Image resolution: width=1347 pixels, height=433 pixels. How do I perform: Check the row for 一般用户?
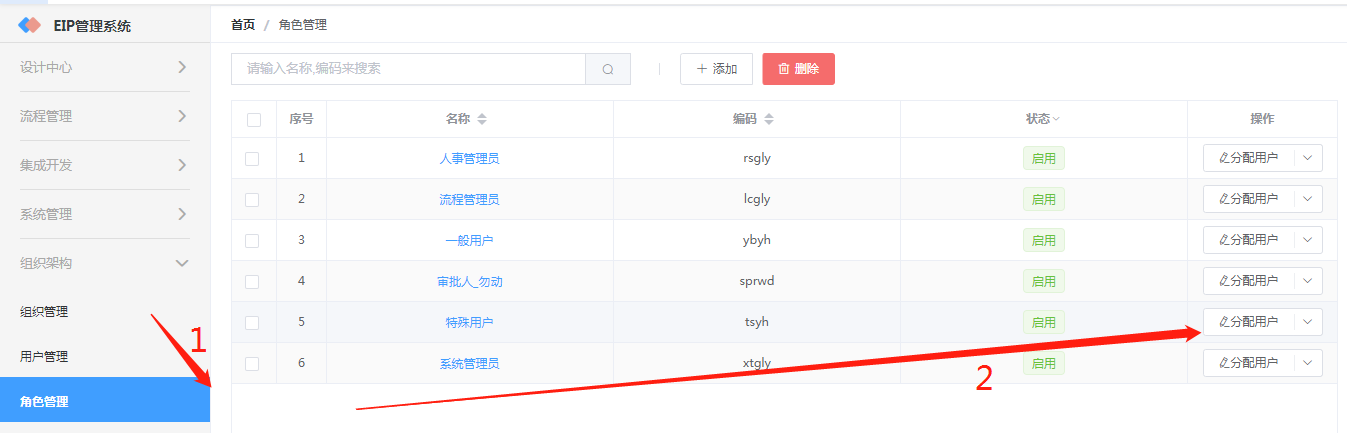pyautogui.click(x=252, y=240)
